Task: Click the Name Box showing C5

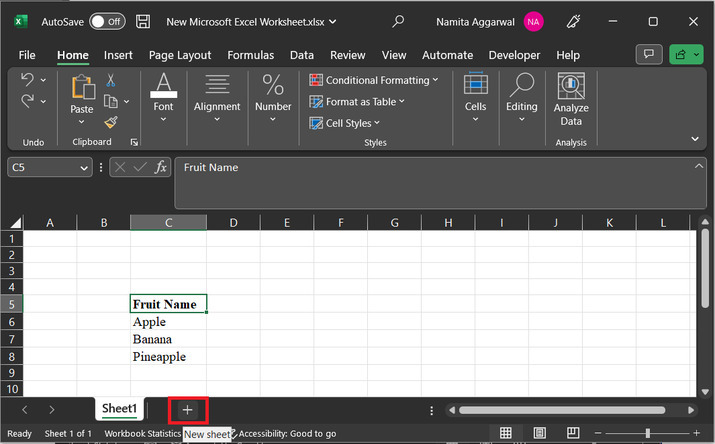Action: (50, 167)
